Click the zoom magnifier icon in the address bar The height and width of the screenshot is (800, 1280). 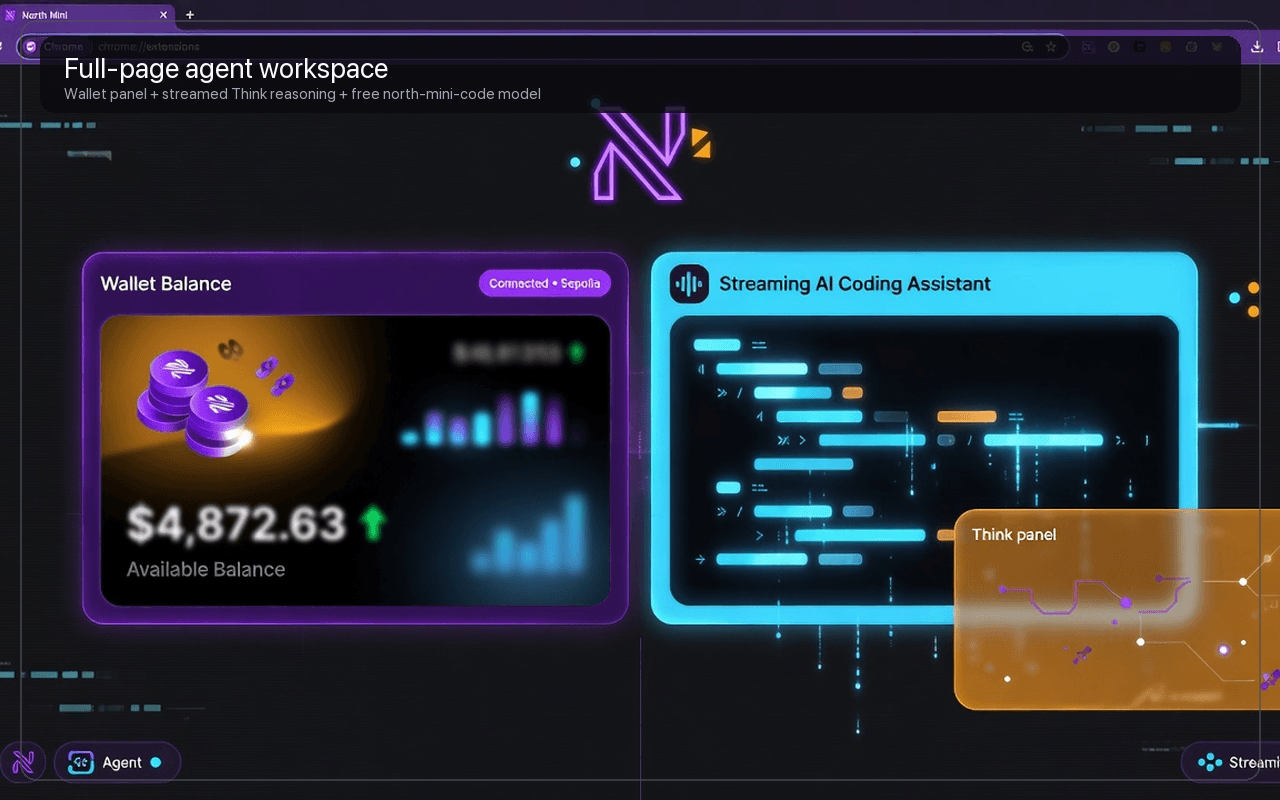pos(1027,46)
